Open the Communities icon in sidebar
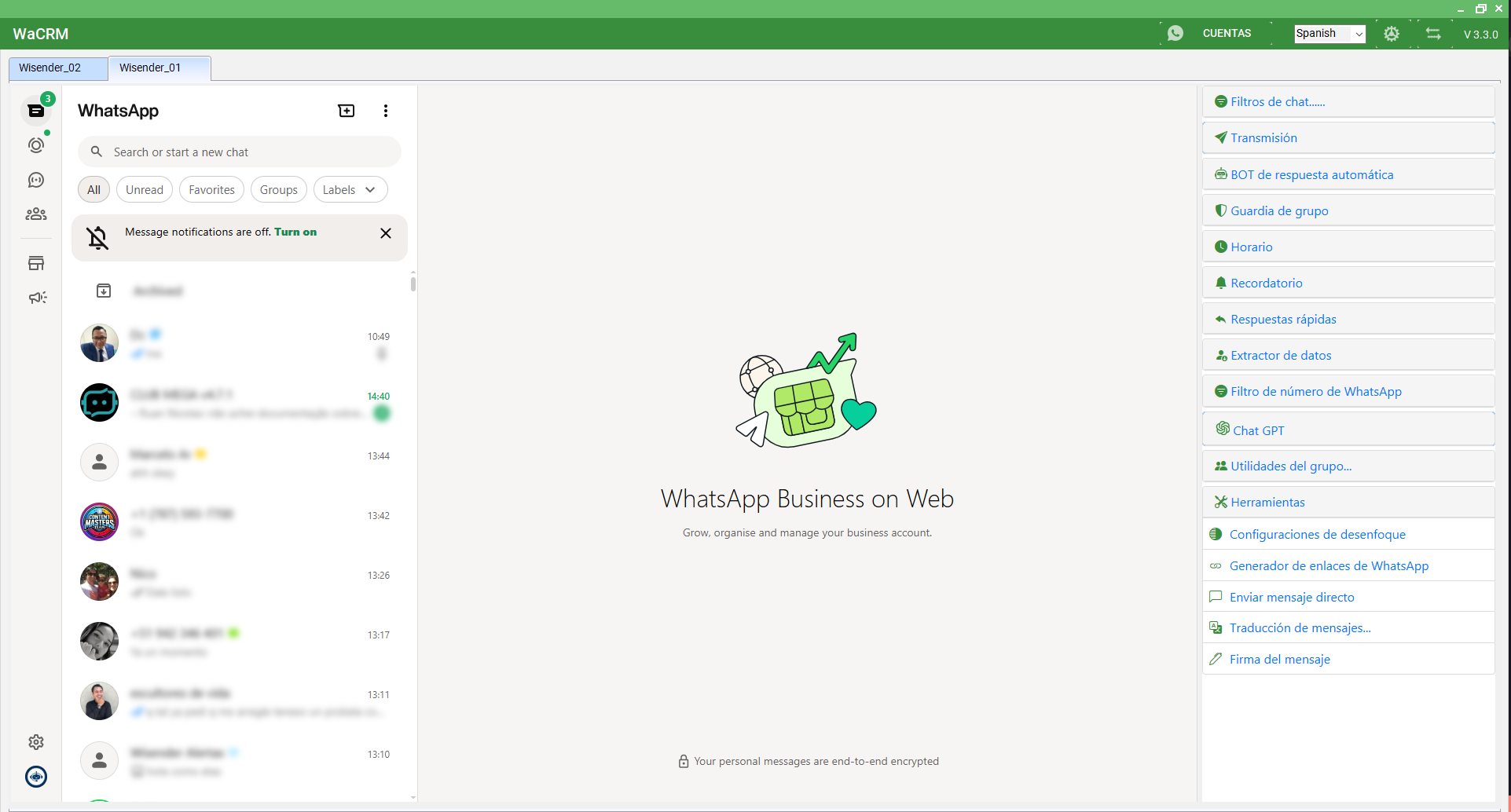Image resolution: width=1511 pixels, height=812 pixels. pyautogui.click(x=36, y=214)
